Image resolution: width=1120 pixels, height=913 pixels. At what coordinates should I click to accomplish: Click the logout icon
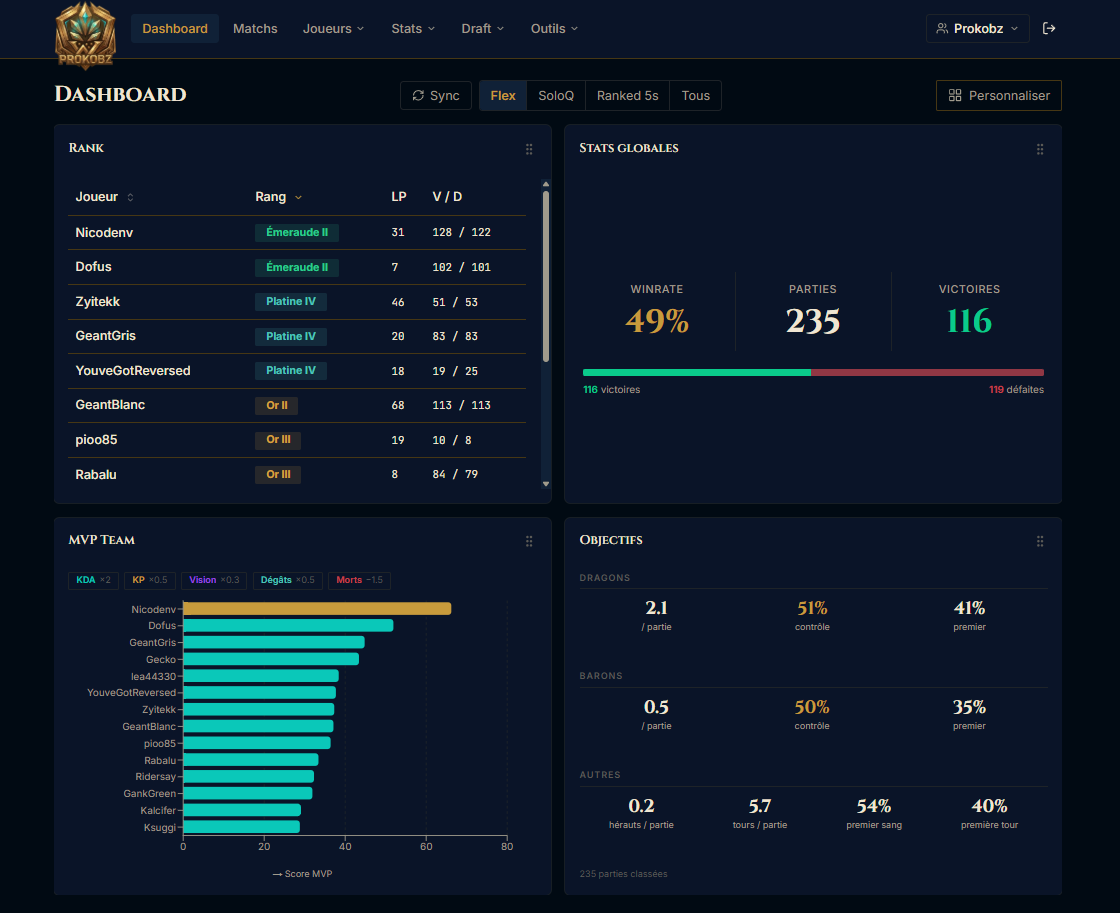tap(1049, 29)
